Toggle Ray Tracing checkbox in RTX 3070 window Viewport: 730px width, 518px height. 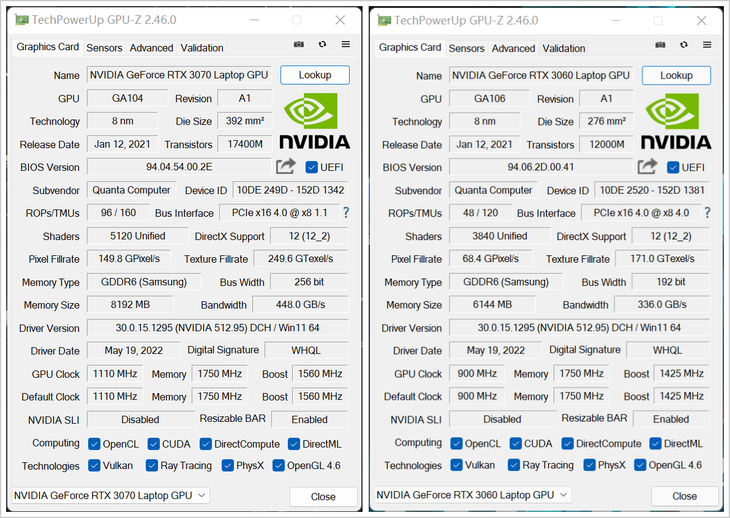(153, 465)
